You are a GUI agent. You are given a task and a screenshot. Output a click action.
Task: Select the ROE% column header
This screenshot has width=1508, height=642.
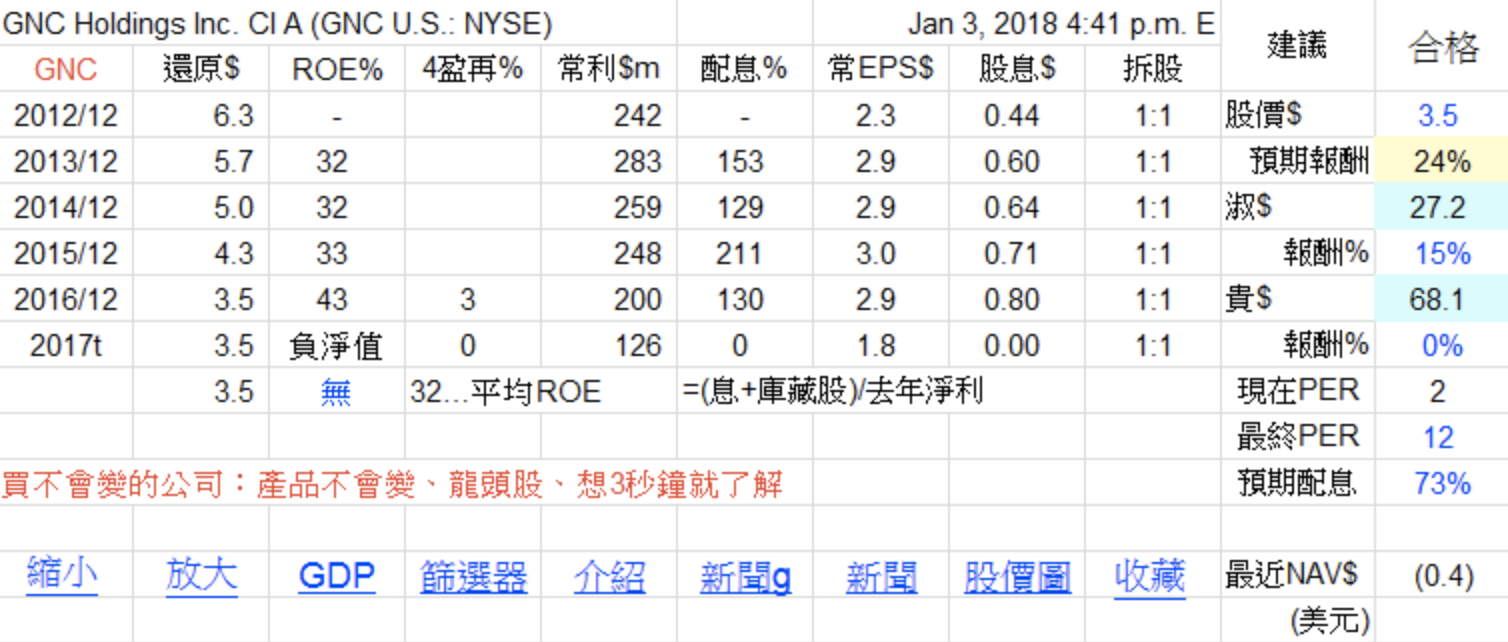coord(337,69)
